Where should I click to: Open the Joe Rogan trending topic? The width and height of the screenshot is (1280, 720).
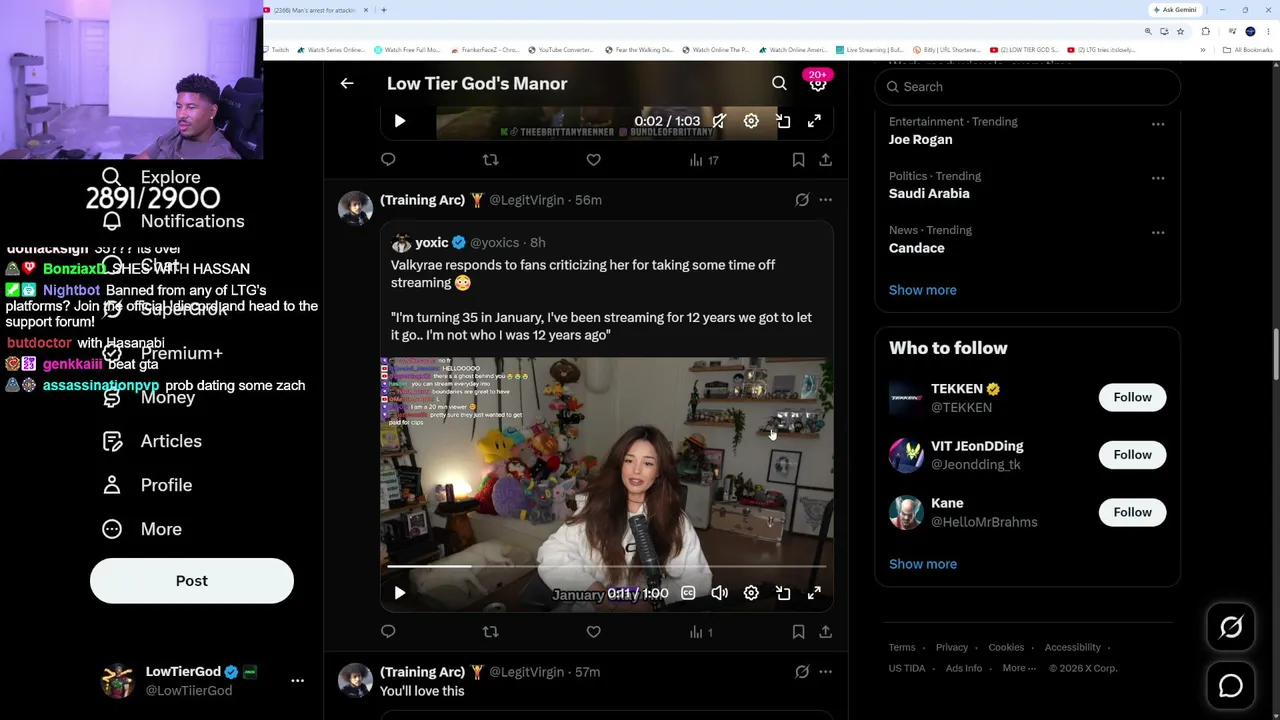[x=920, y=140]
